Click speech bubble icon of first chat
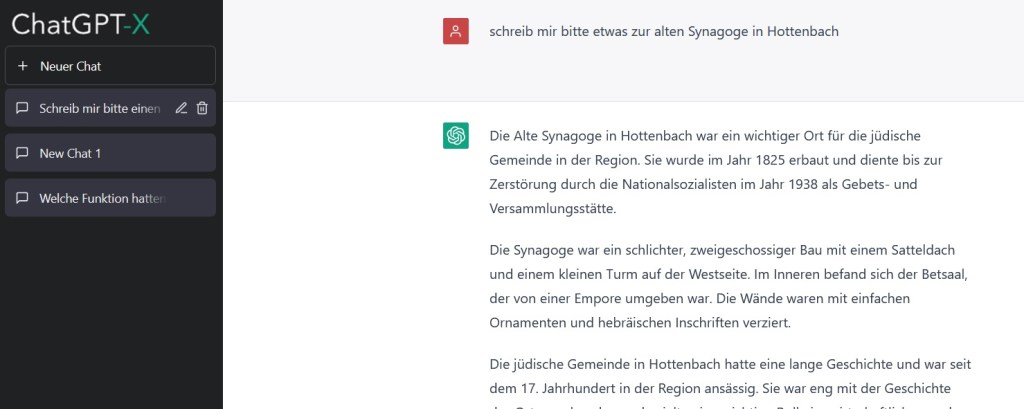 [x=23, y=108]
